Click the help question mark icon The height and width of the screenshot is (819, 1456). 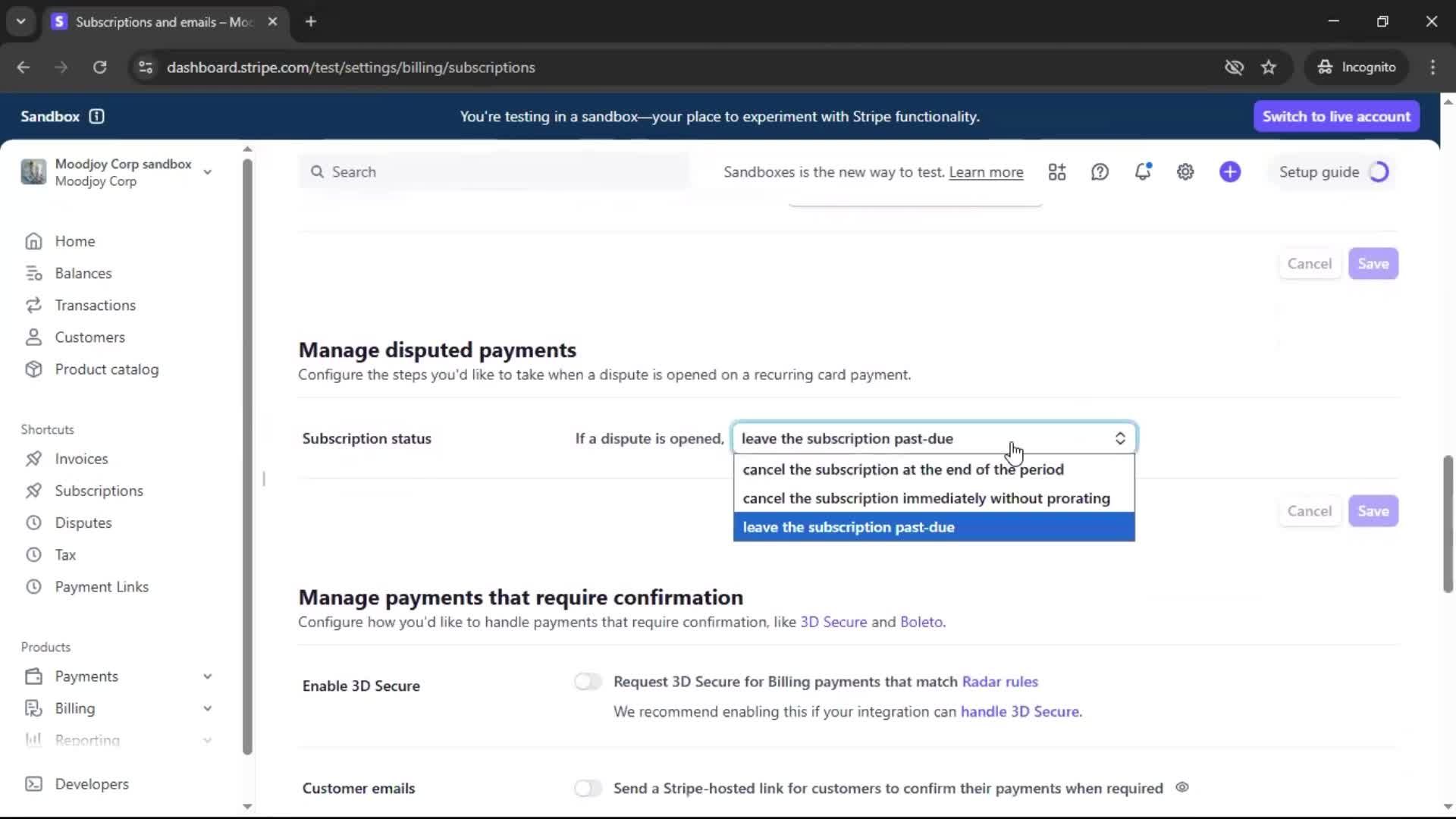(1100, 172)
